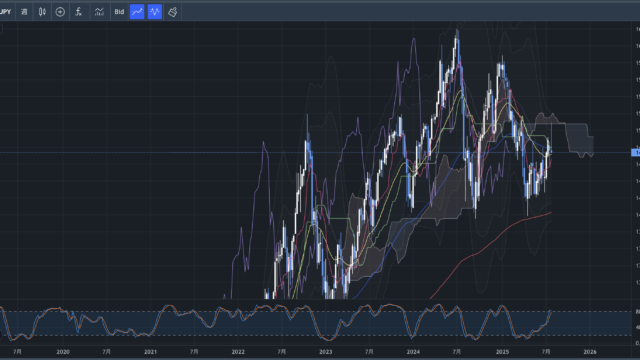The image size is (640, 360).
Task: Click the 2021 label on time axis
Action: (x=150, y=352)
